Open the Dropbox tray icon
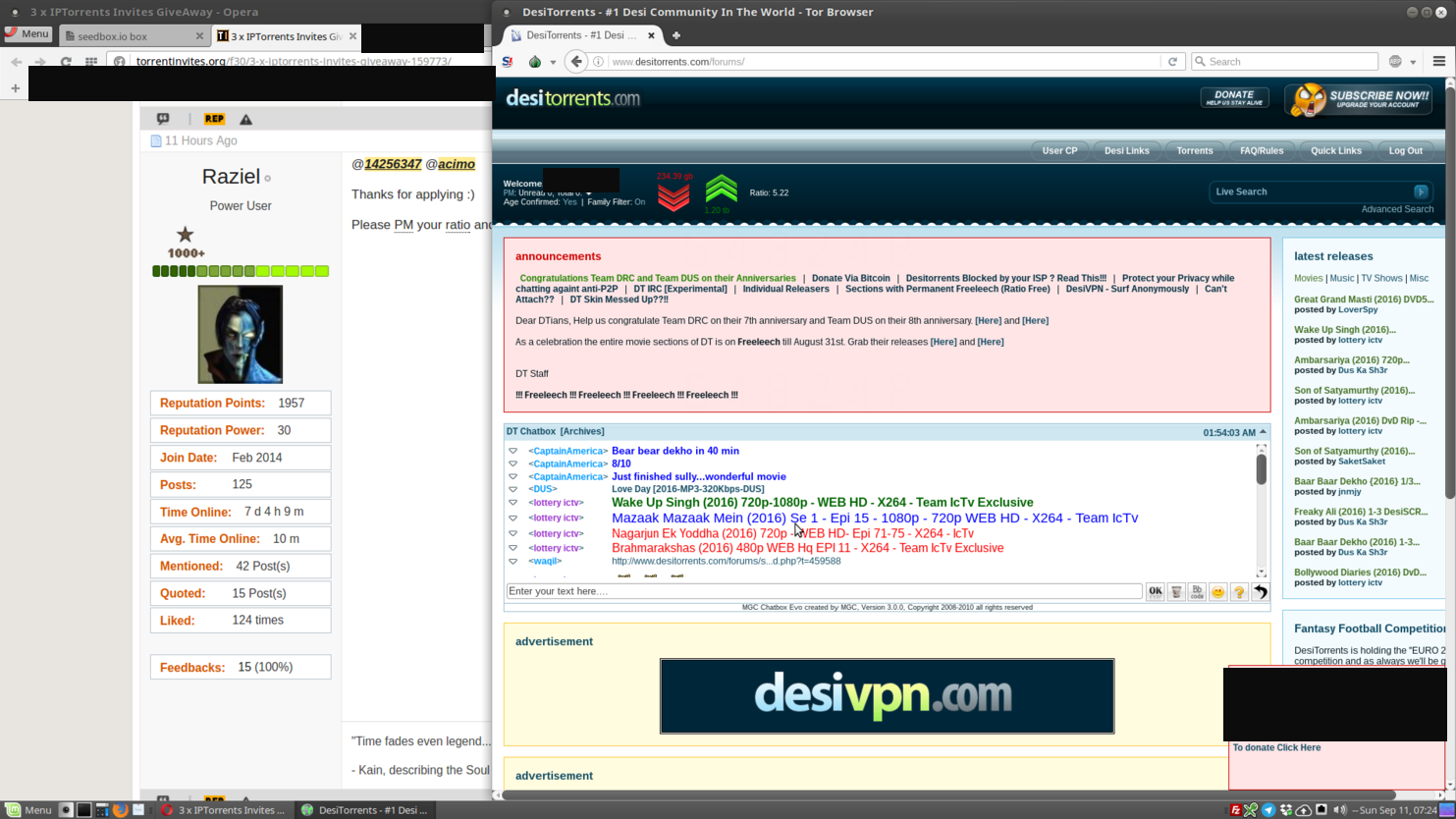 pyautogui.click(x=1286, y=810)
